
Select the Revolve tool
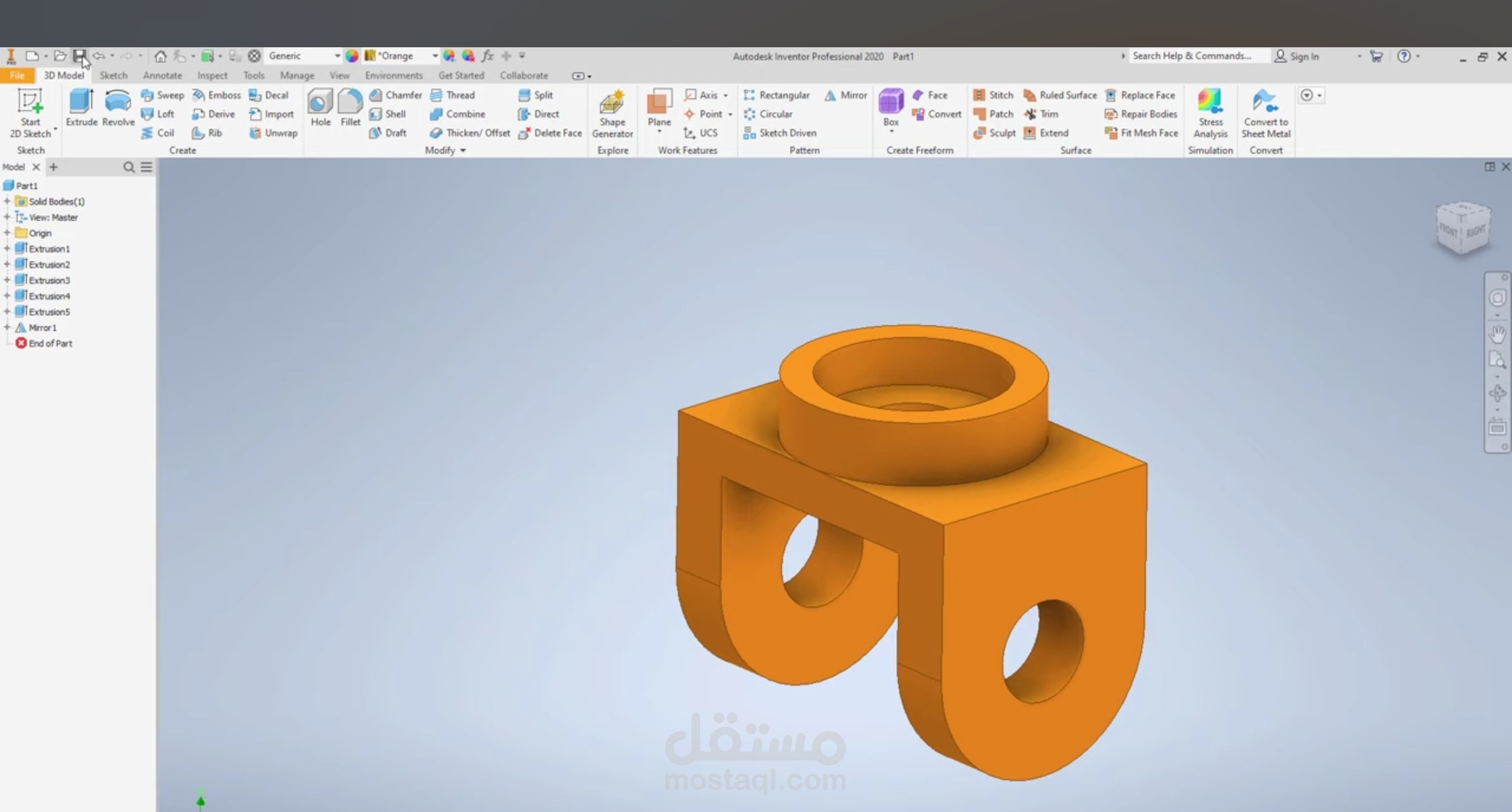pyautogui.click(x=118, y=108)
